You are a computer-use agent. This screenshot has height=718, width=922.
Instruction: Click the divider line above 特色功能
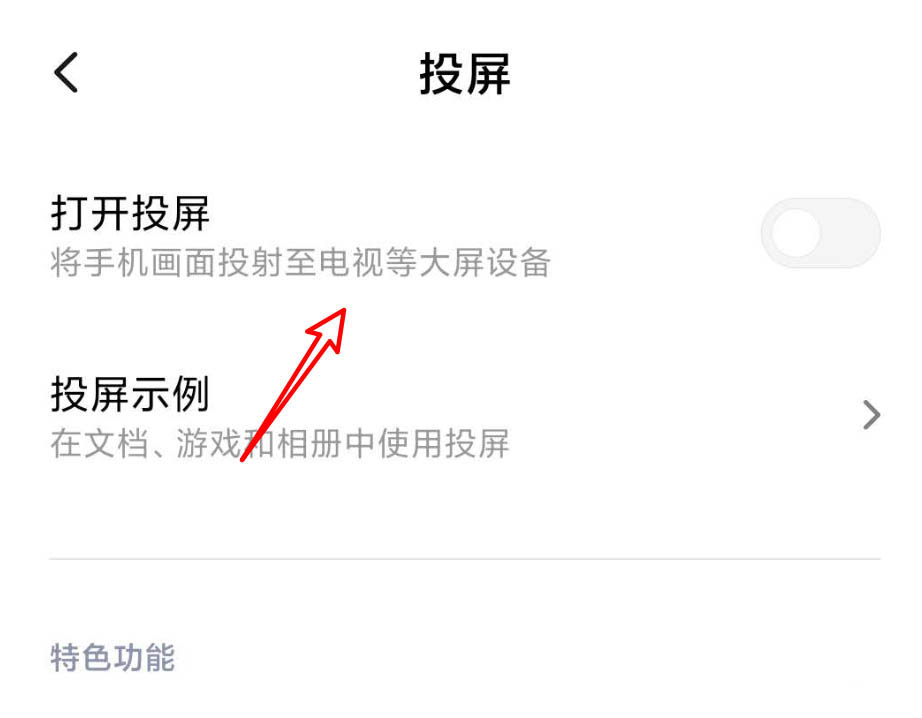point(465,559)
